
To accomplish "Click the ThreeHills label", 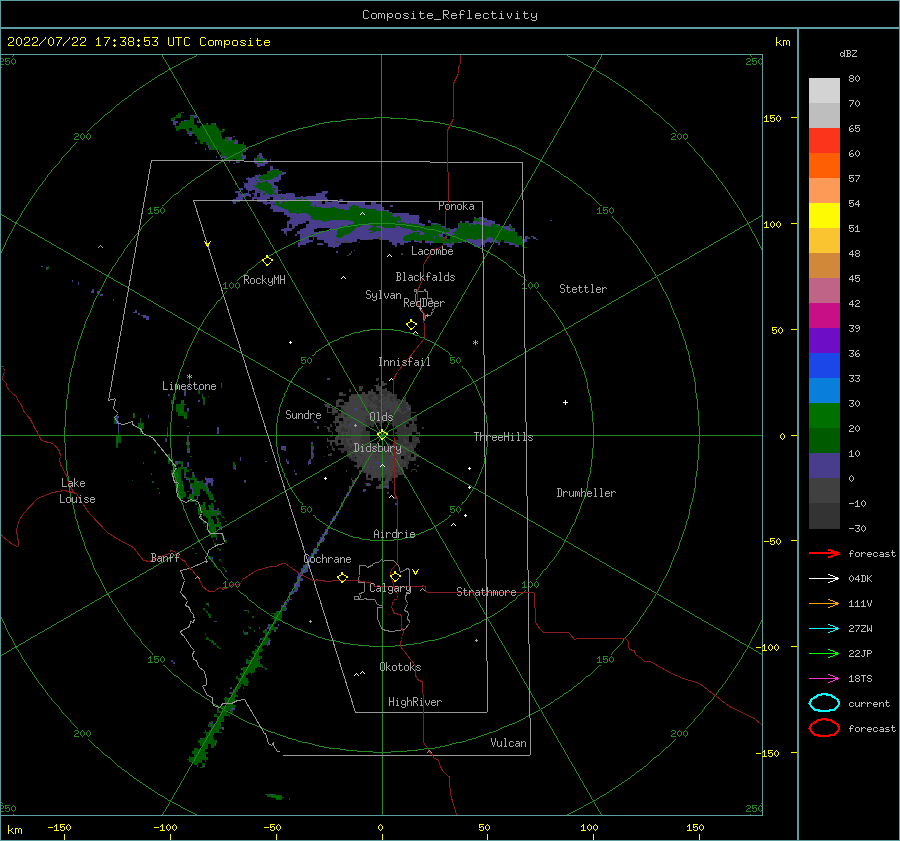I will pyautogui.click(x=503, y=437).
